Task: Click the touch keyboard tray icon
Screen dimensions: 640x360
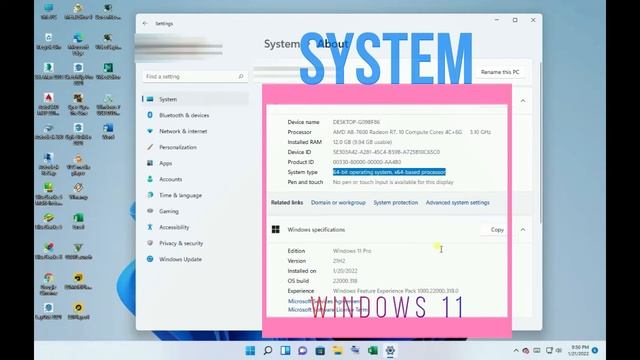Action: pos(537,351)
